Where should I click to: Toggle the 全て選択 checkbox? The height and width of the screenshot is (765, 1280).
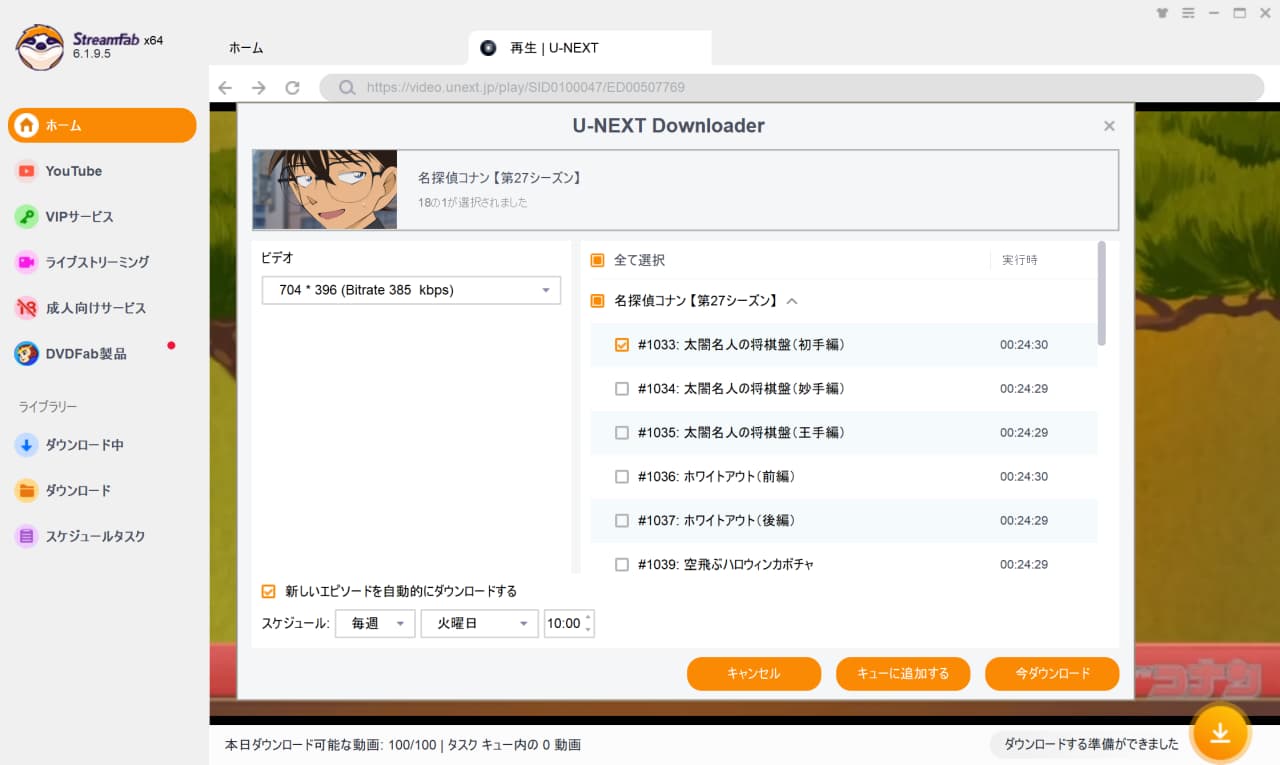coord(597,260)
